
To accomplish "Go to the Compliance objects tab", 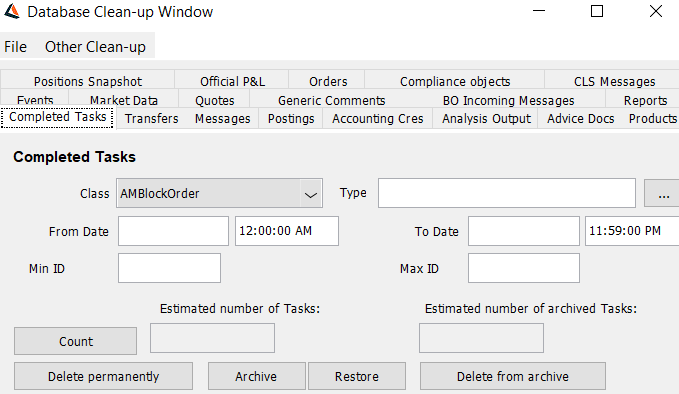I will pos(455,81).
